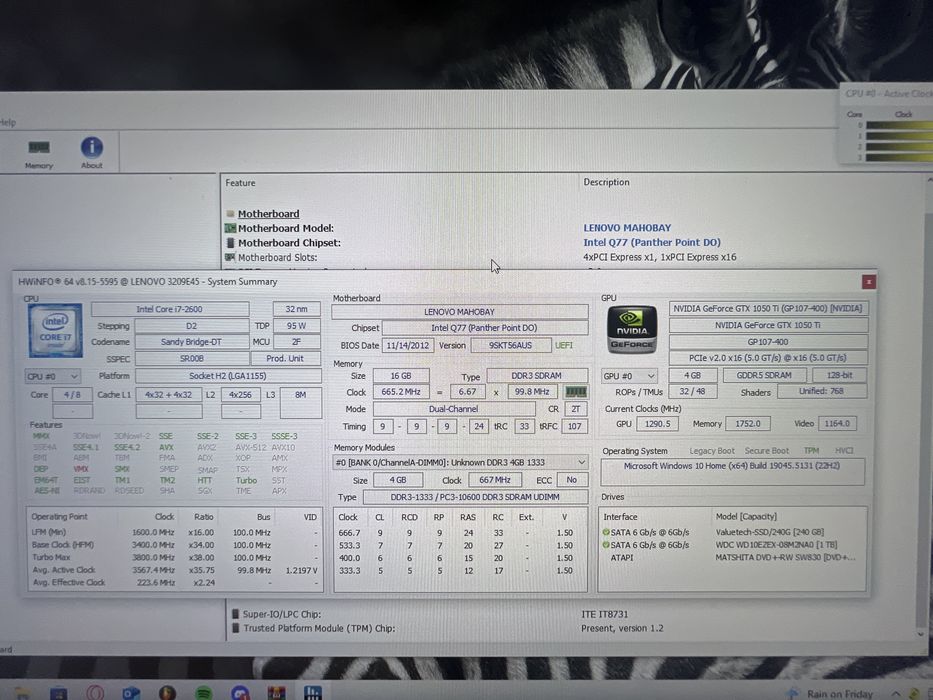Screen dimensions: 933x700
Task: Click the GP107-400 GPU chip field
Action: coord(768,342)
